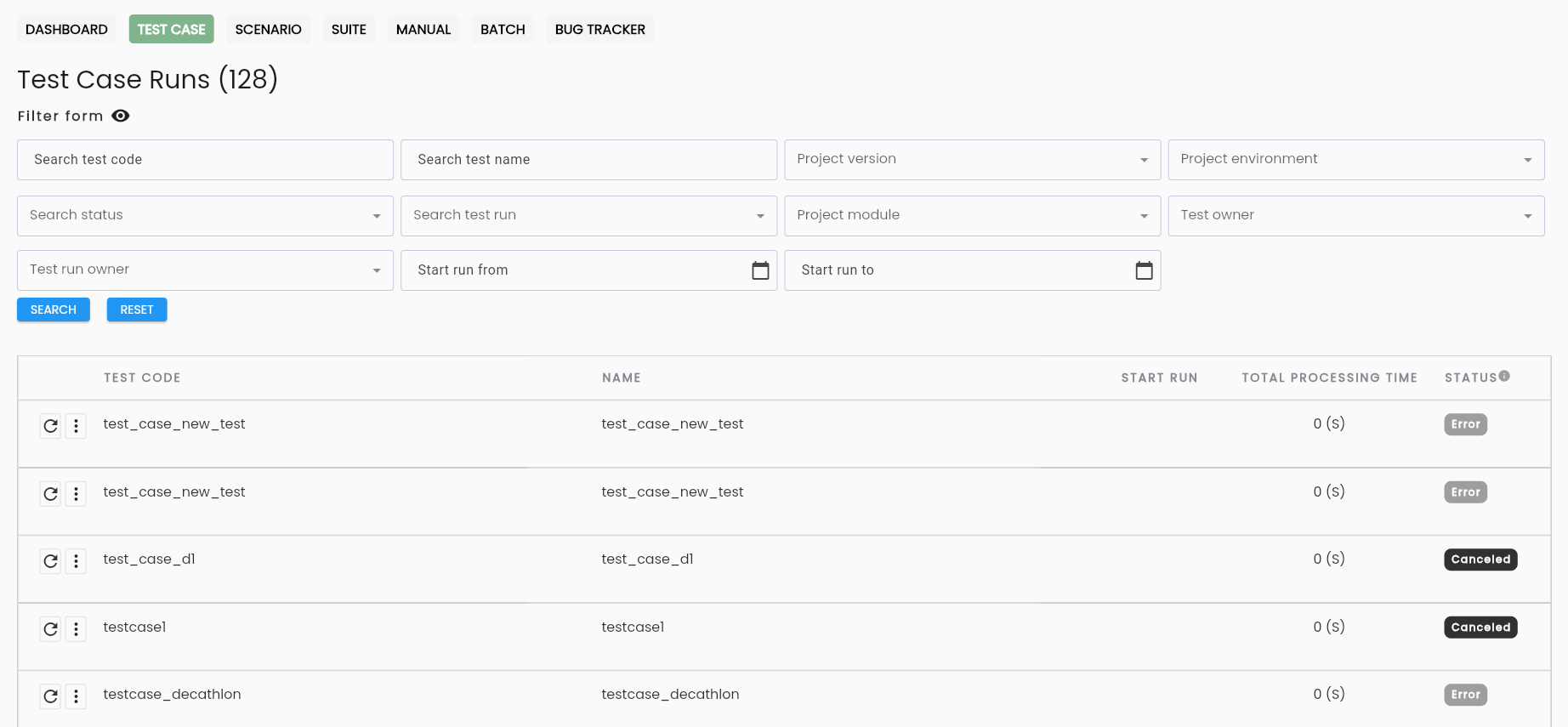Expand the Test run owner dropdown
This screenshot has width=1568, height=727.
click(205, 270)
